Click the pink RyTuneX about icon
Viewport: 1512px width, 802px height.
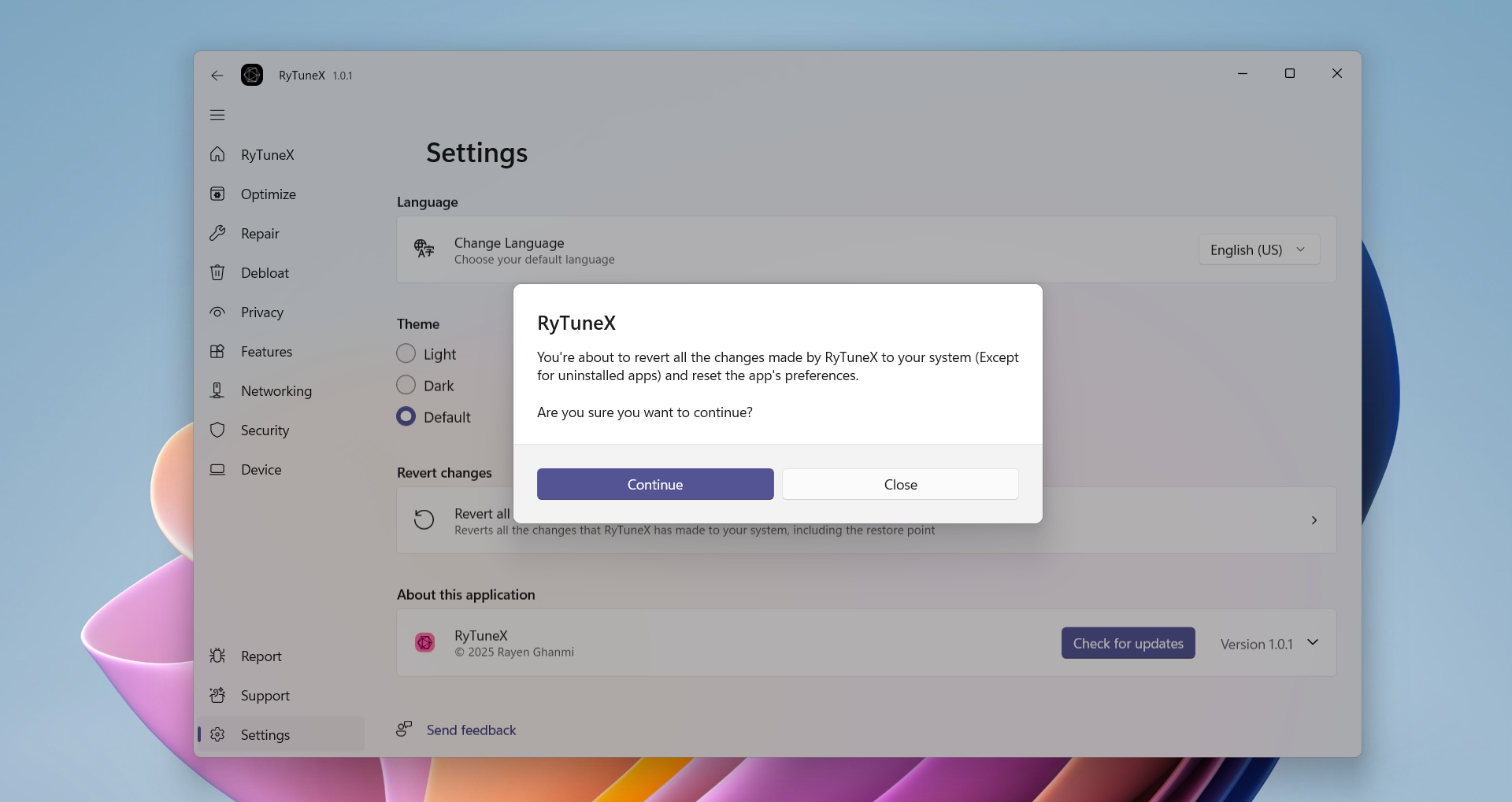tap(424, 643)
